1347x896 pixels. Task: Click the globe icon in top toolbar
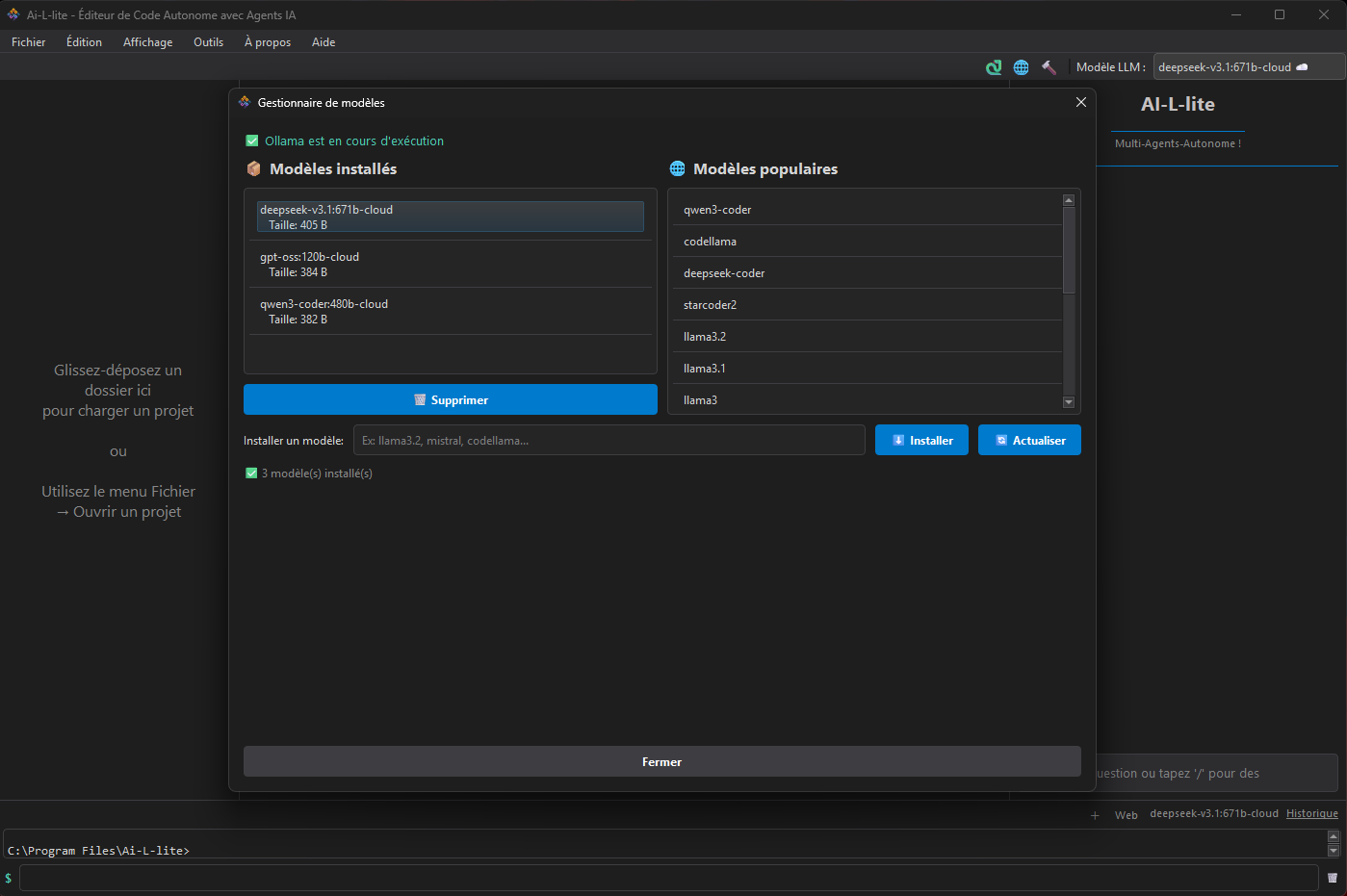1022,67
